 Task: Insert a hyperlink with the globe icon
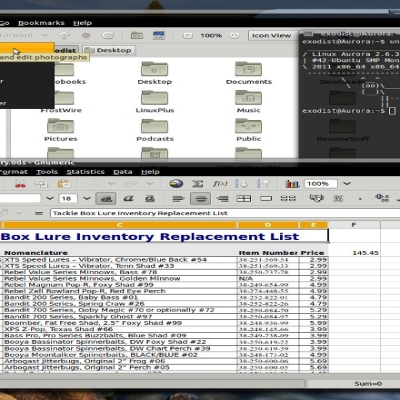tap(176, 183)
